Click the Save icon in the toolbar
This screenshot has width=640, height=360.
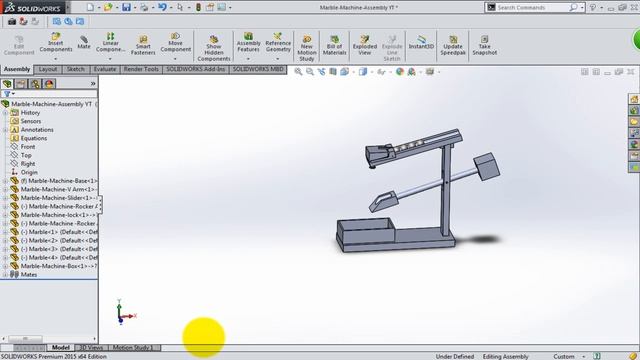pos(127,7)
